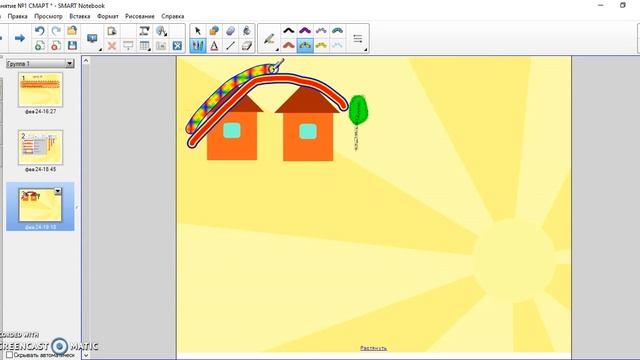640x360 pixels.
Task: Open the Формат menu
Action: pos(108,16)
